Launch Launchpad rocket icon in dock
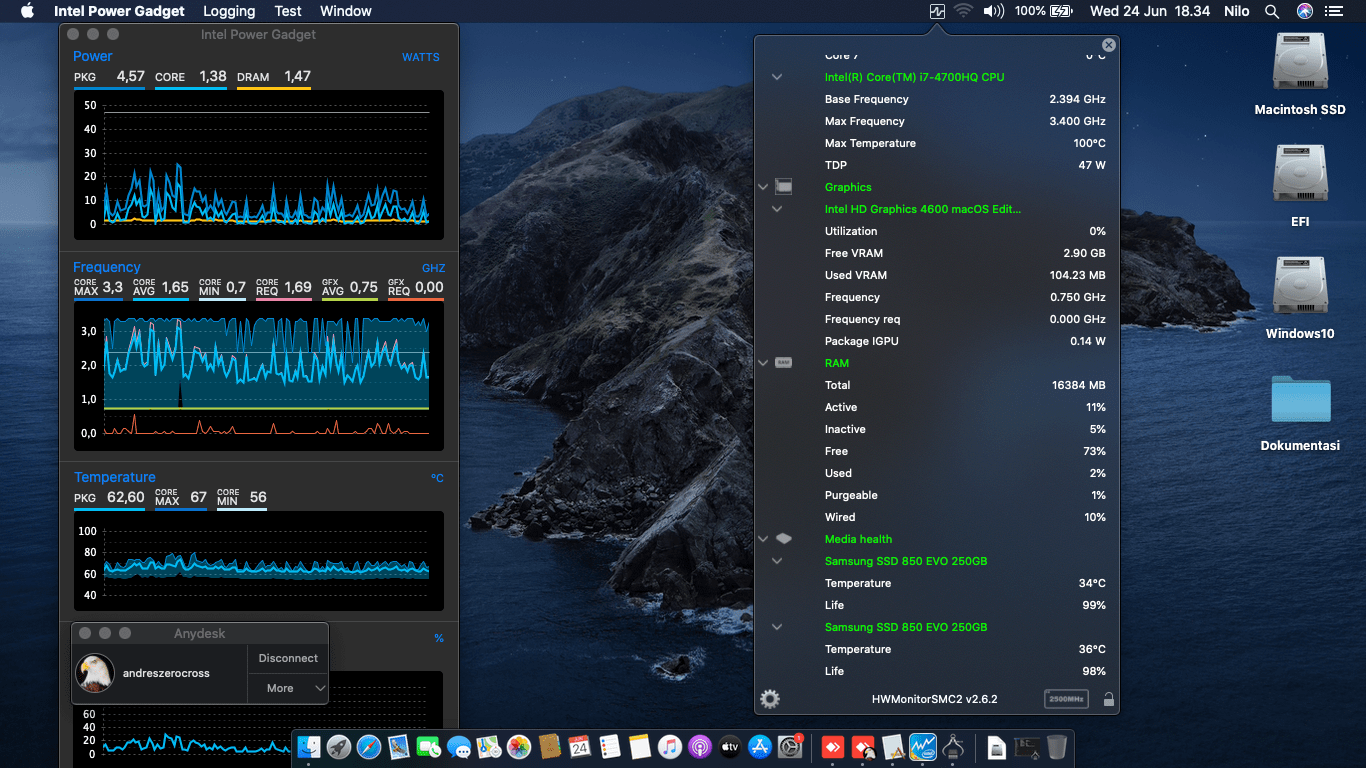Viewport: 1366px width, 768px height. [340, 746]
